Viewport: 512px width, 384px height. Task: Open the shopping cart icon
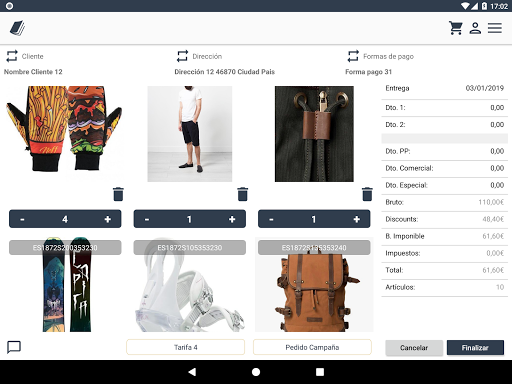(x=456, y=28)
